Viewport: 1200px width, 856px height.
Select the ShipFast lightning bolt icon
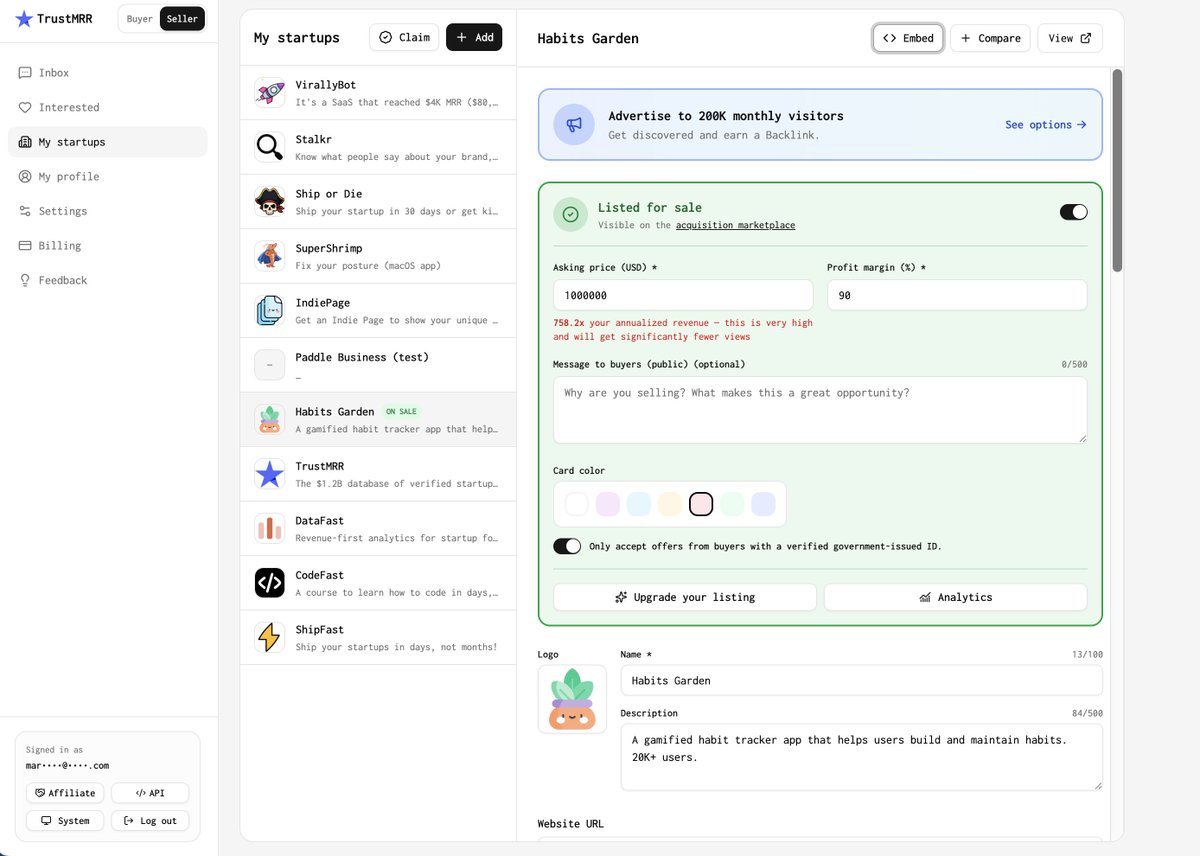[x=269, y=638]
